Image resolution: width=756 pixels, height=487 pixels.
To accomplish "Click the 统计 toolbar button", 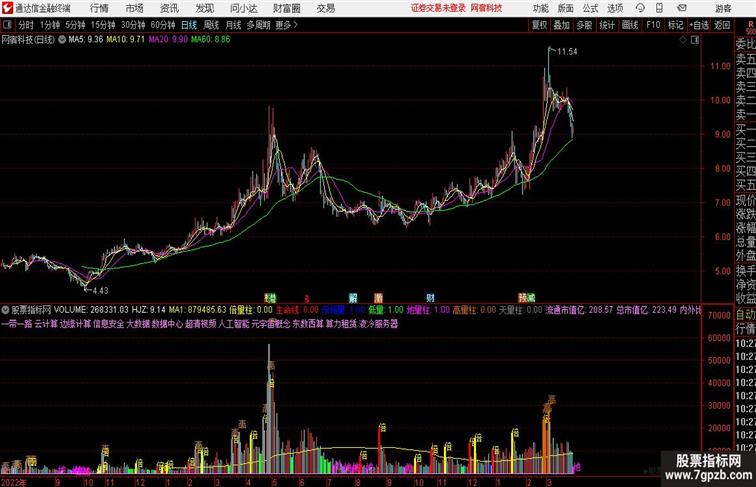I will coord(607,25).
